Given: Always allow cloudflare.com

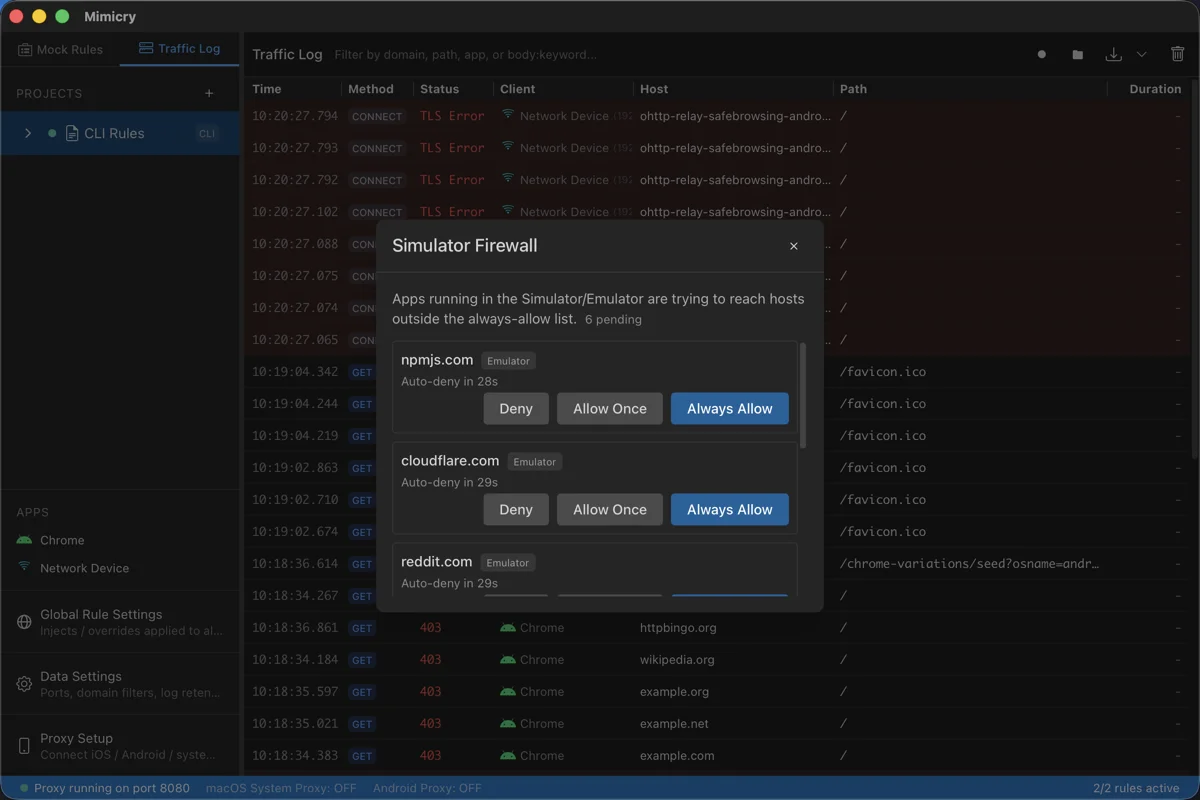Looking at the screenshot, I should coord(730,509).
